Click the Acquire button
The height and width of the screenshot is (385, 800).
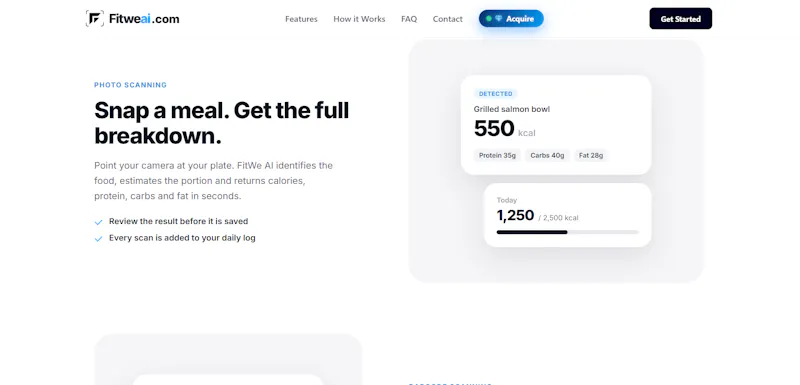coord(511,19)
